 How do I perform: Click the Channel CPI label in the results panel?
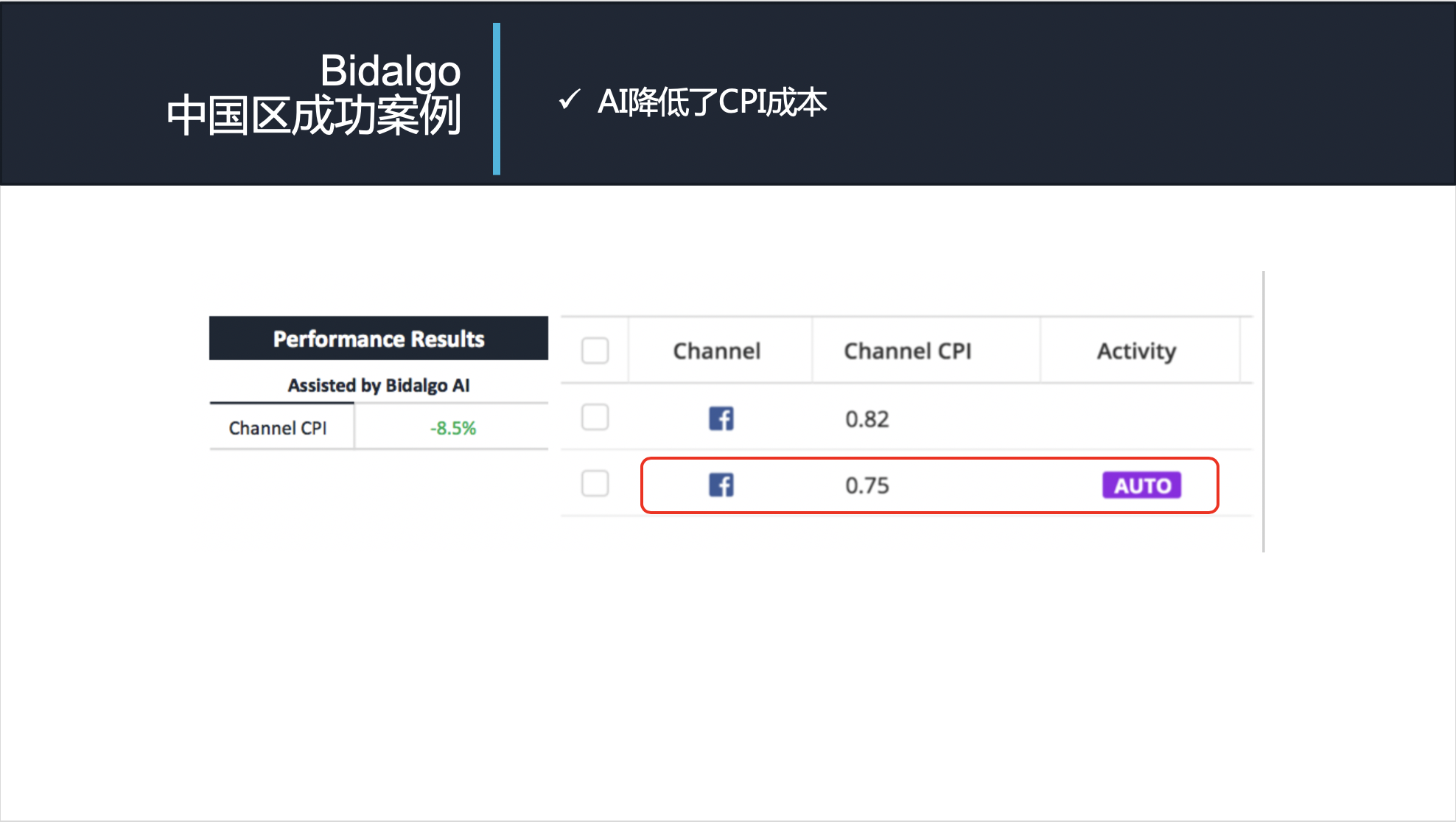coord(278,428)
